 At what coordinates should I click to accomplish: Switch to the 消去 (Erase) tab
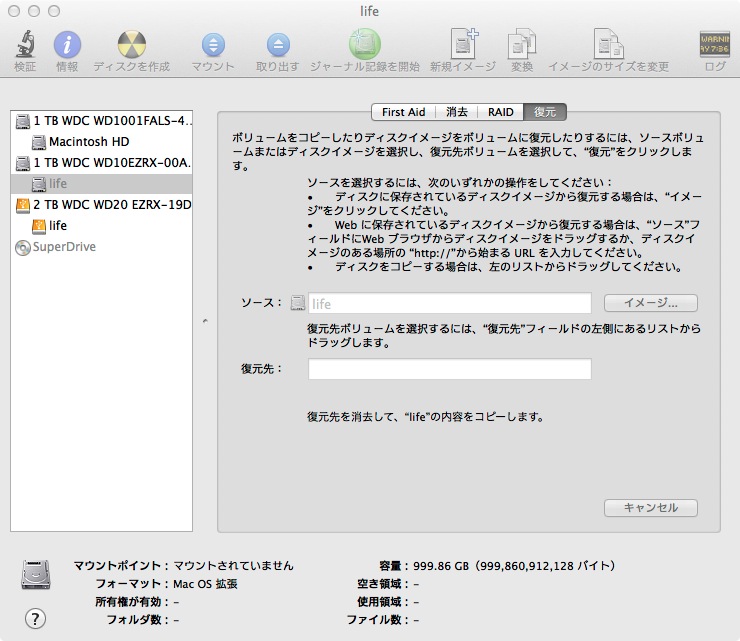point(457,112)
